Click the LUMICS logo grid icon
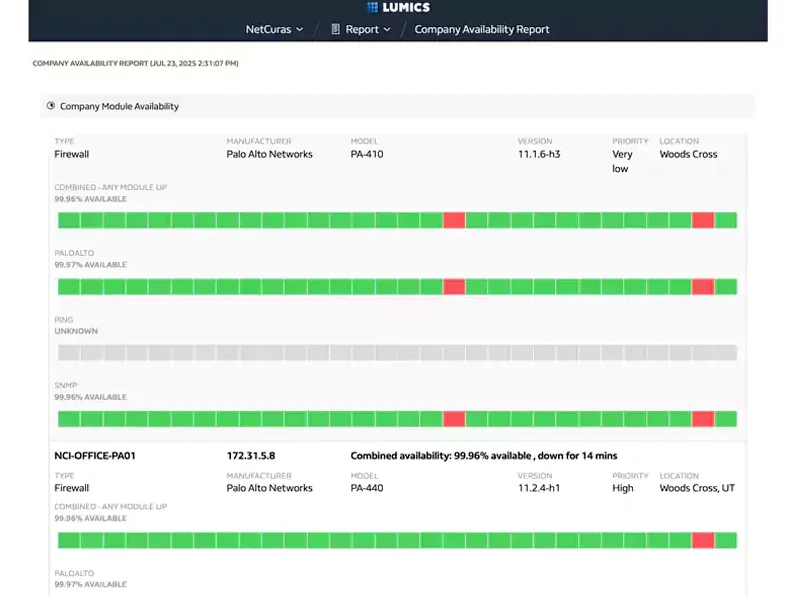The width and height of the screenshot is (795, 596). [372, 7]
